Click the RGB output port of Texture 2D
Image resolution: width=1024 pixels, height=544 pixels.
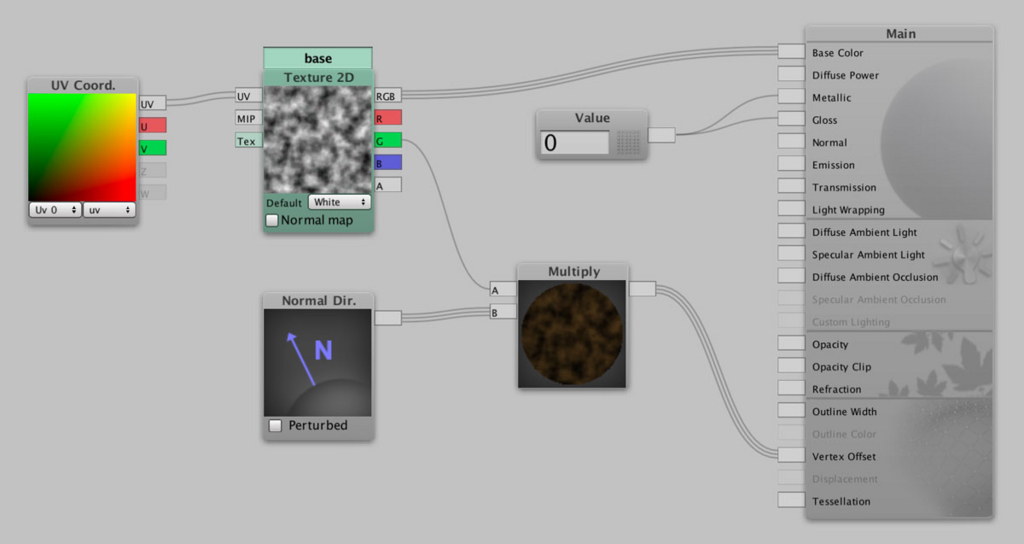coord(388,95)
